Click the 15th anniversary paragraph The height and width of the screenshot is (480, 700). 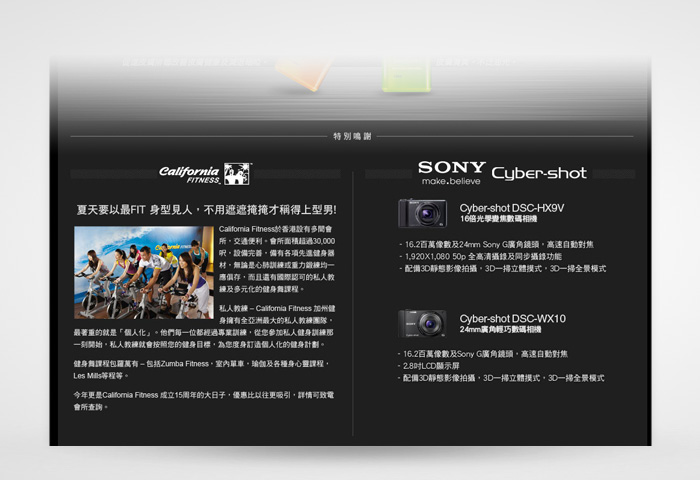[x=204, y=401]
